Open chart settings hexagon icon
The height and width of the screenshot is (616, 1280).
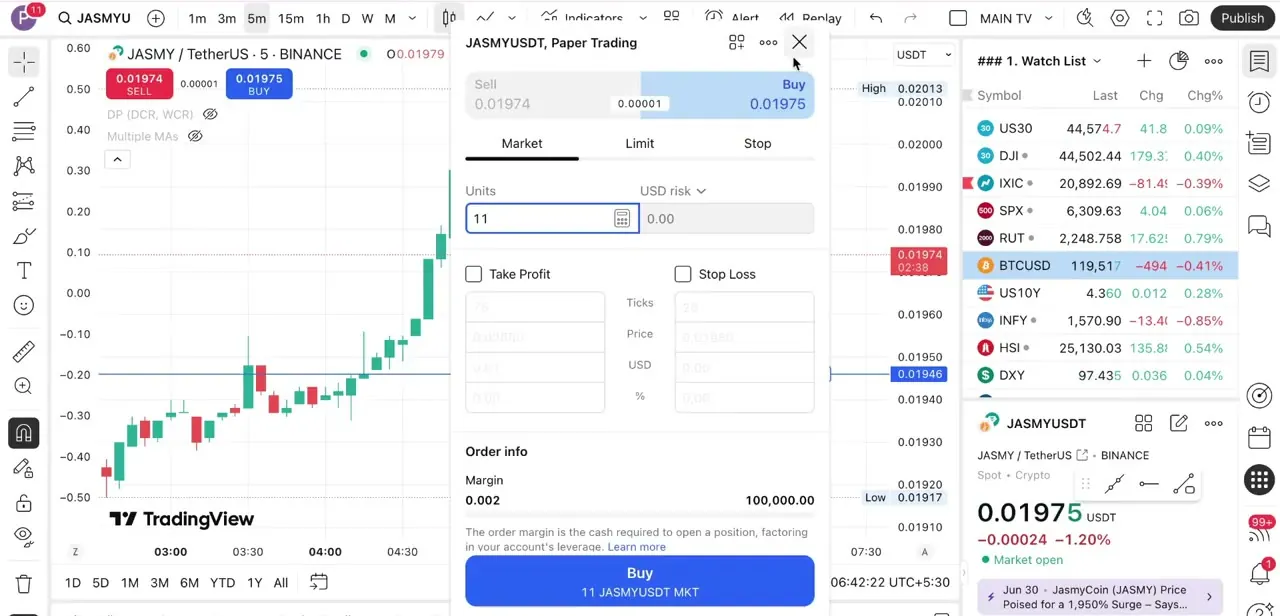pos(1120,18)
